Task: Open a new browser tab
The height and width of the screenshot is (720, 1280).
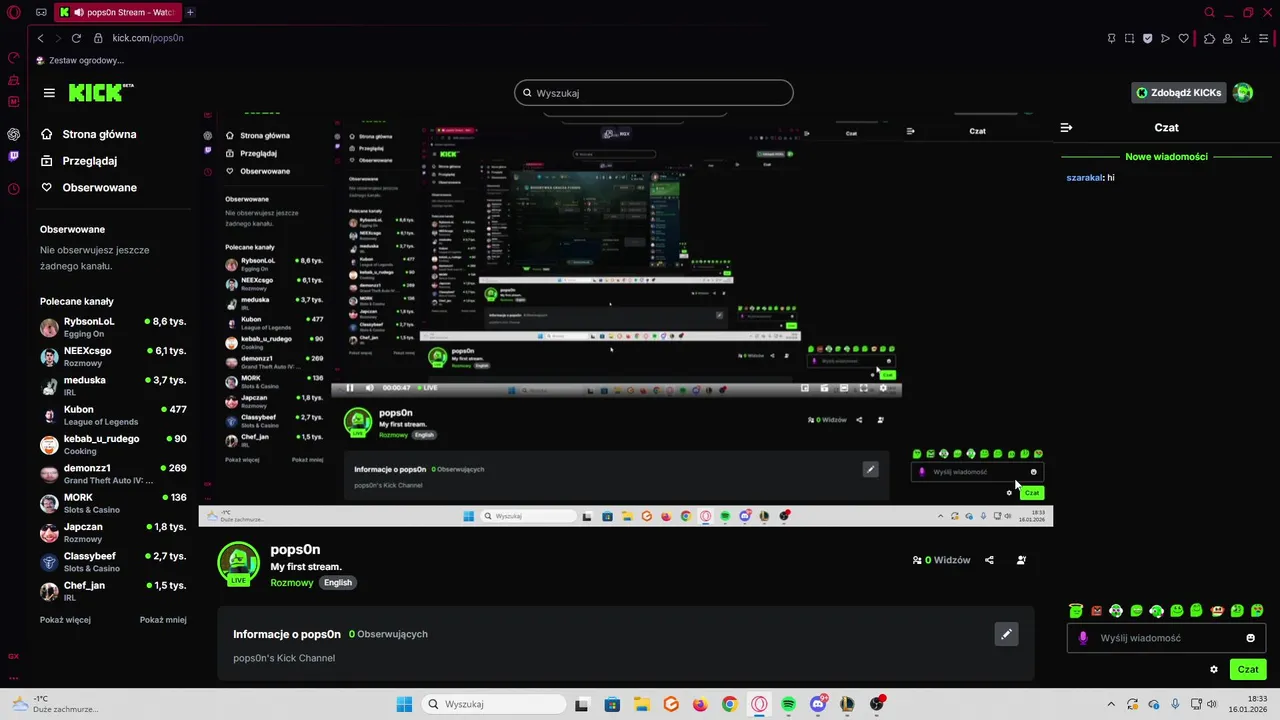Action: [190, 12]
